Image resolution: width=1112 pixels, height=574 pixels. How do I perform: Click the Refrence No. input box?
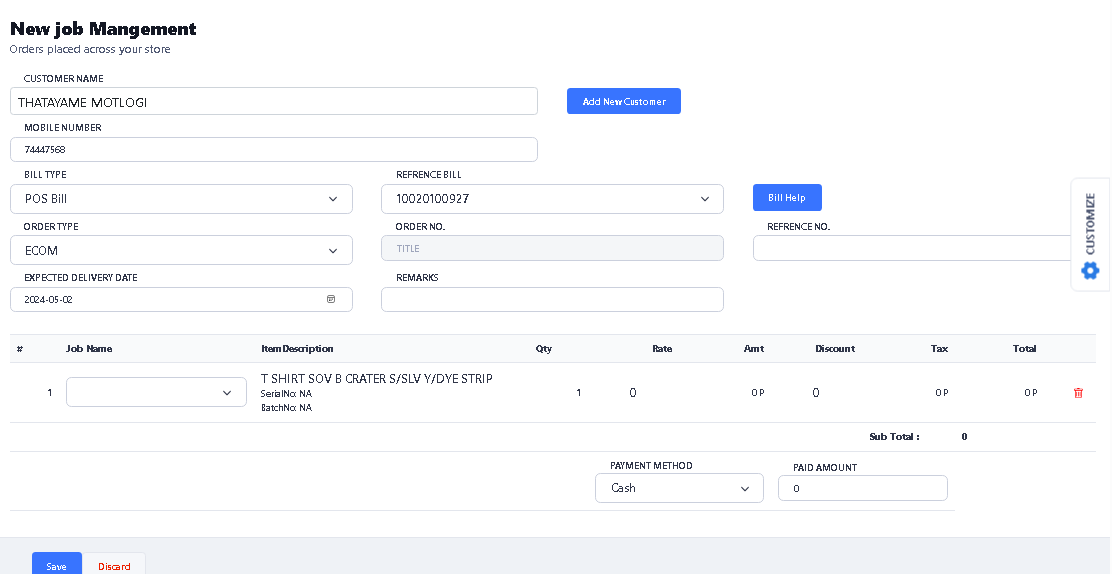click(912, 248)
